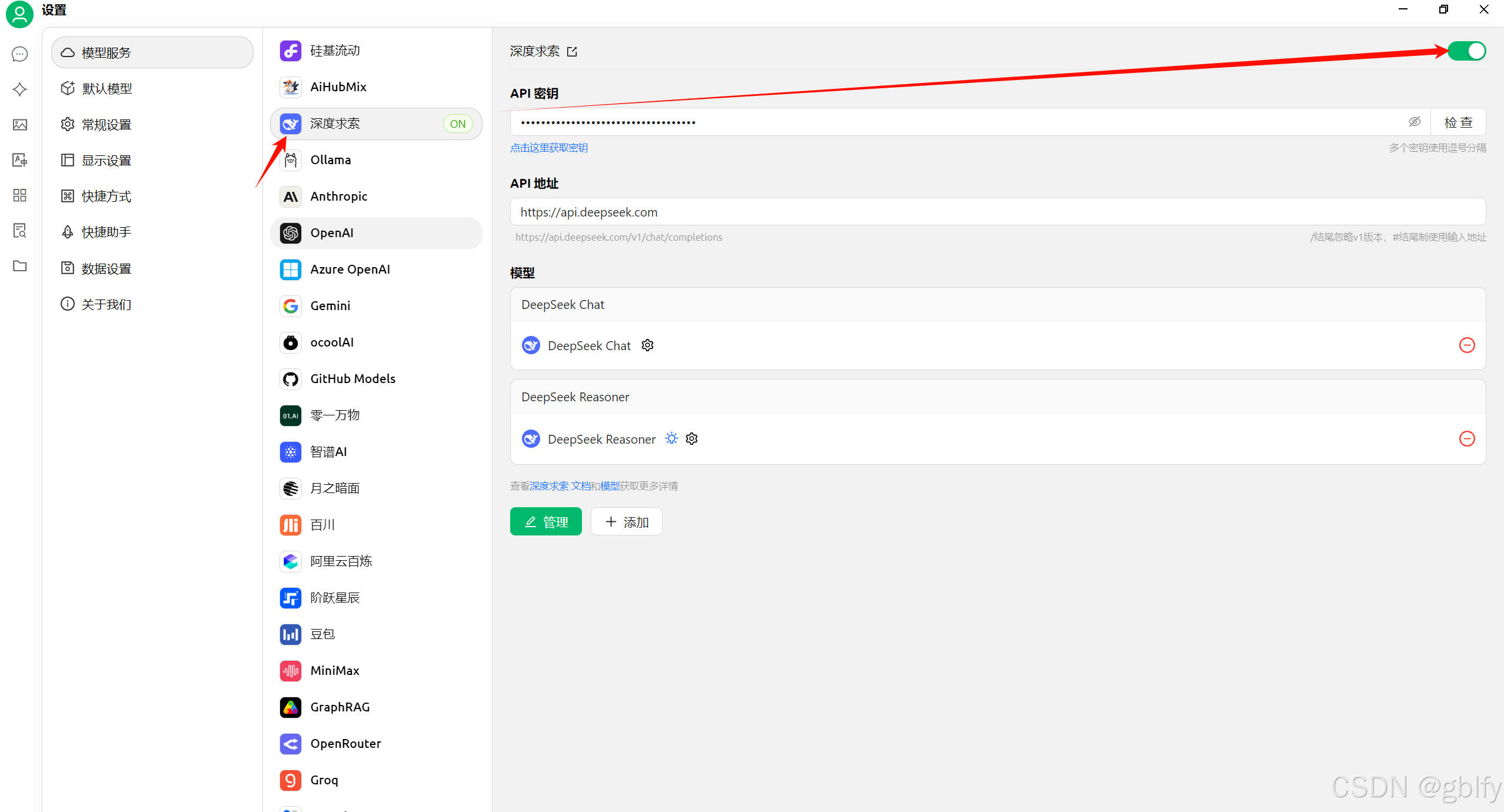Screen dimensions: 1504x812
Task: Click the 点击这里获取密钥 link
Action: (x=548, y=148)
